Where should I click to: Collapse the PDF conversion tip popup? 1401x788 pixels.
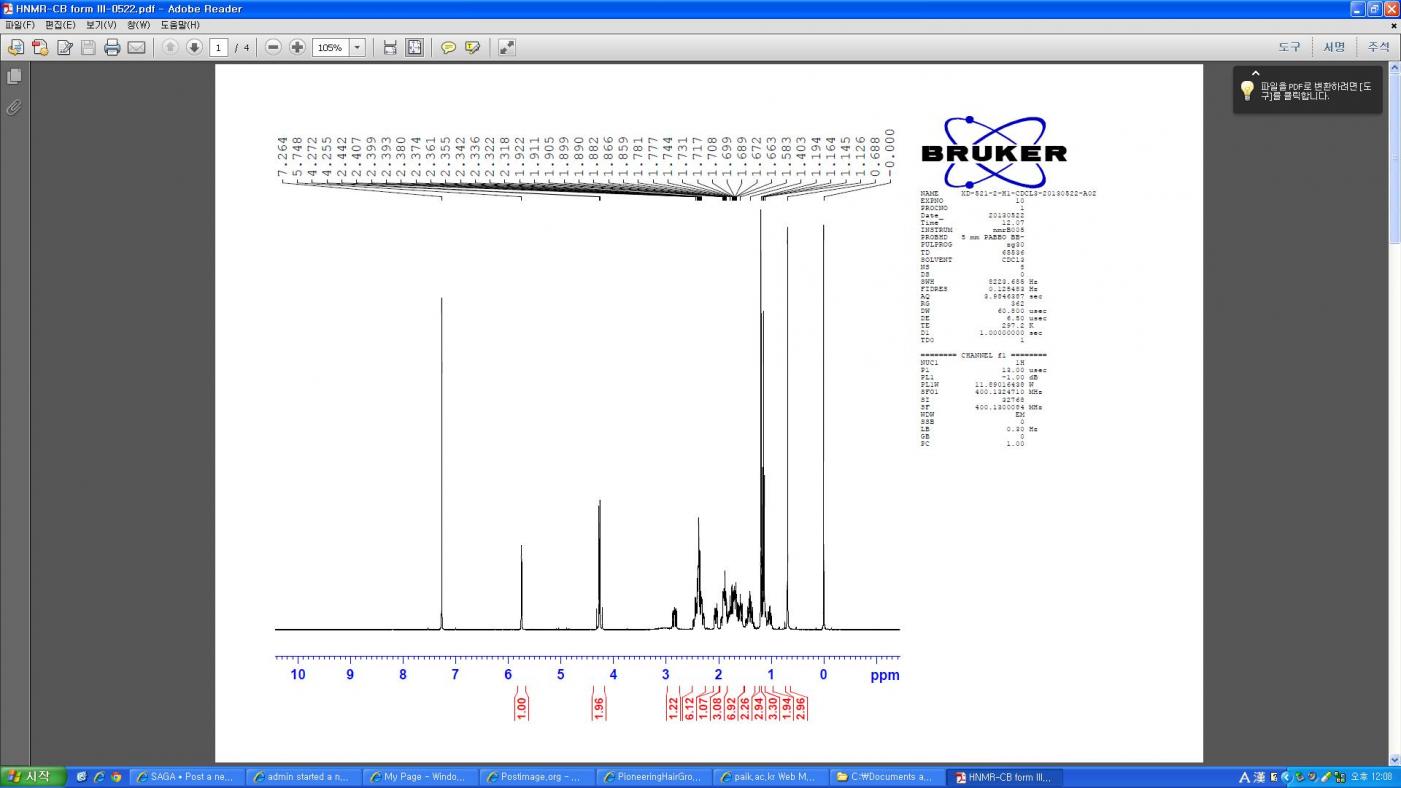[x=1255, y=73]
